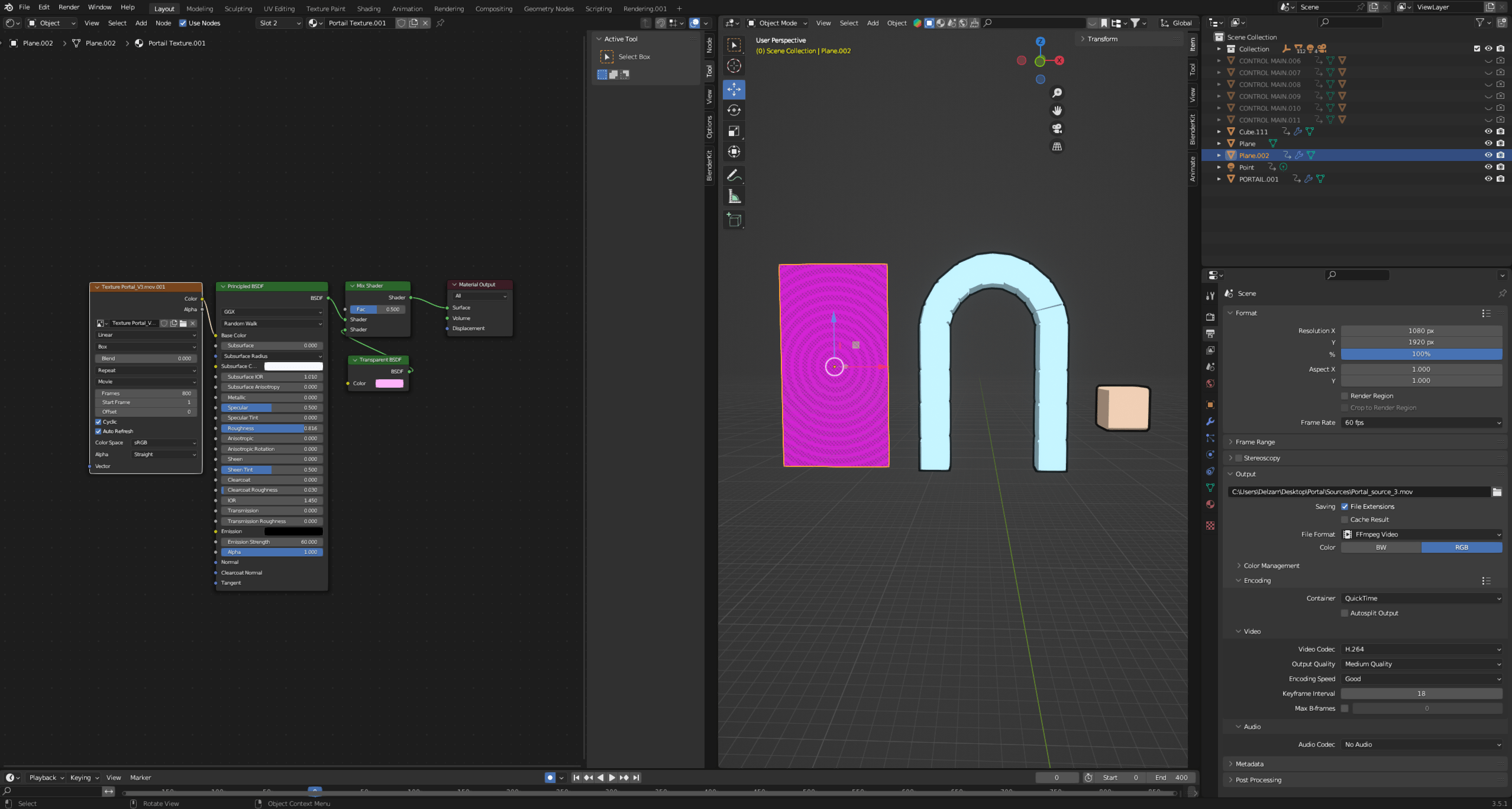The image size is (1512, 809).
Task: Click the output path folder browse icon
Action: tap(1497, 492)
